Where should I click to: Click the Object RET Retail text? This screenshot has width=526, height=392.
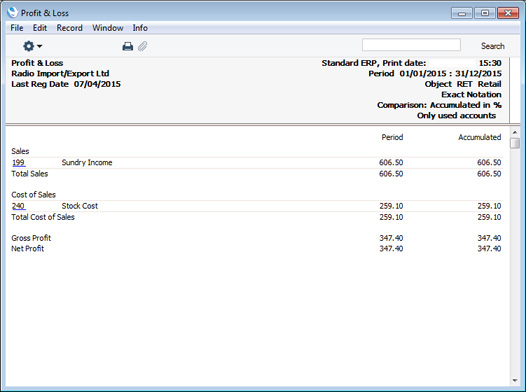point(463,84)
